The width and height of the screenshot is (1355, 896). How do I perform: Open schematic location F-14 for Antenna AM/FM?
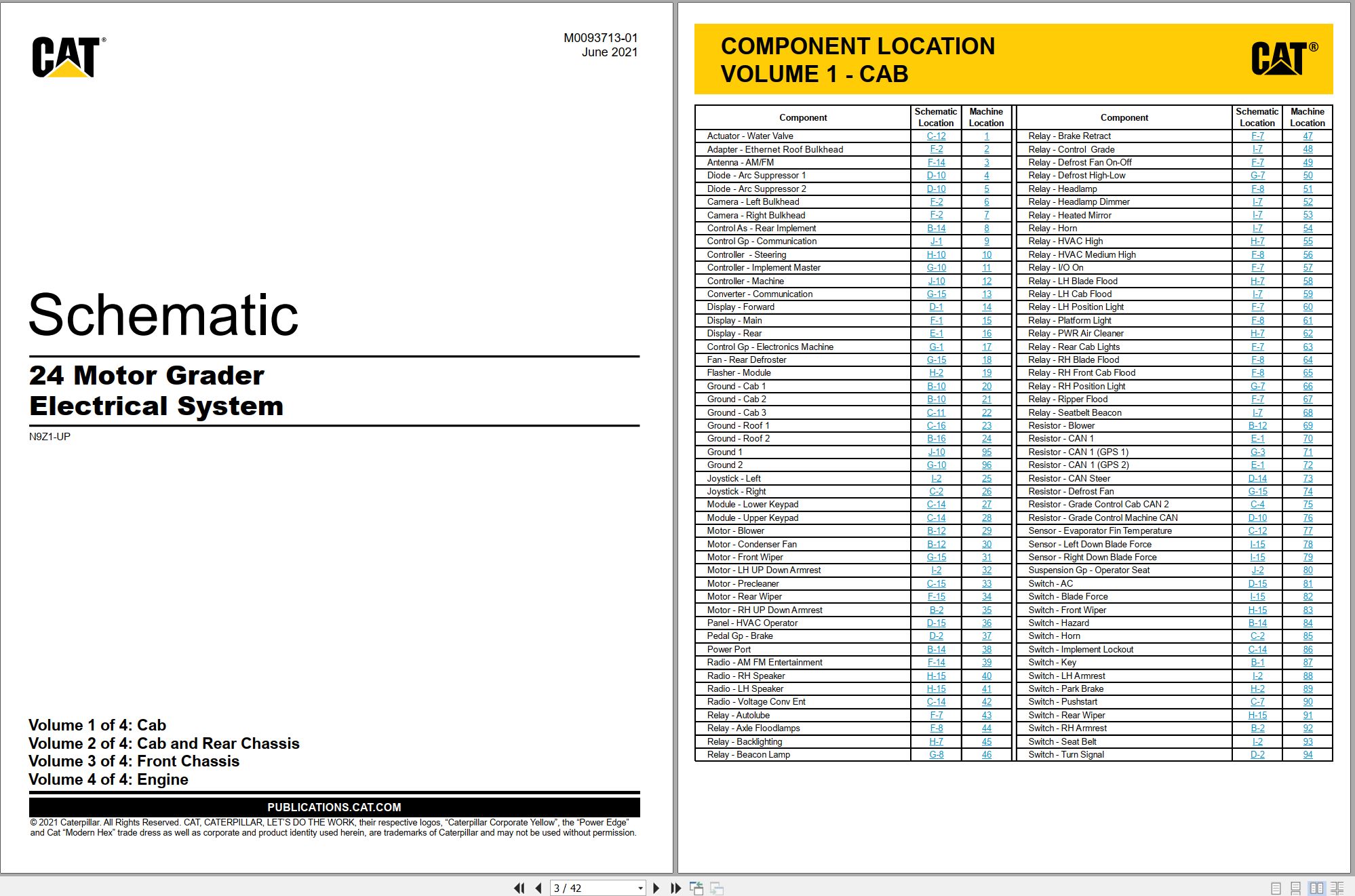coord(936,162)
